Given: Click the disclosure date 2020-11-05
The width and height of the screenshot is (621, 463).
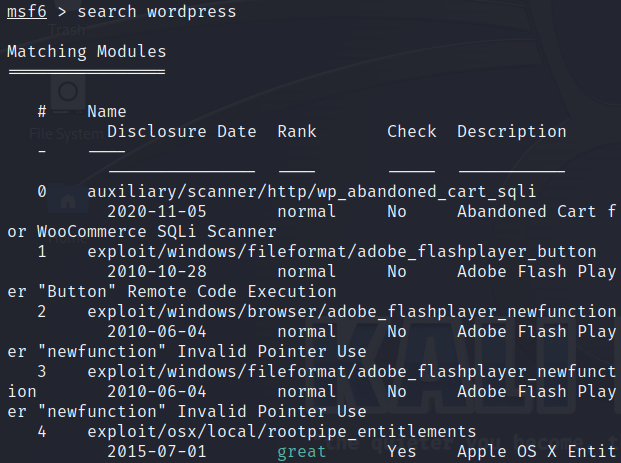Looking at the screenshot, I should coord(157,211).
